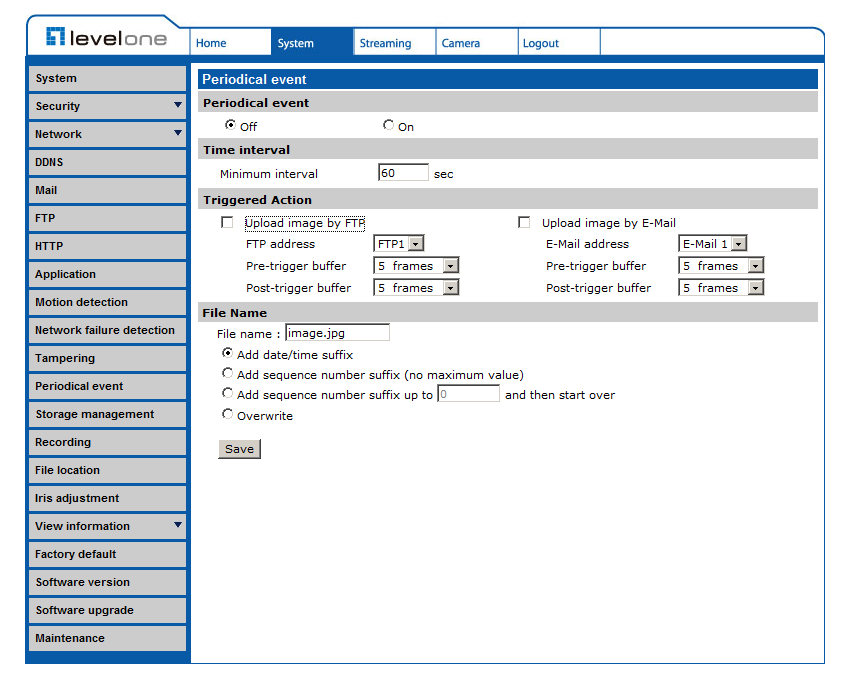Select the Overwrite option

pos(227,414)
